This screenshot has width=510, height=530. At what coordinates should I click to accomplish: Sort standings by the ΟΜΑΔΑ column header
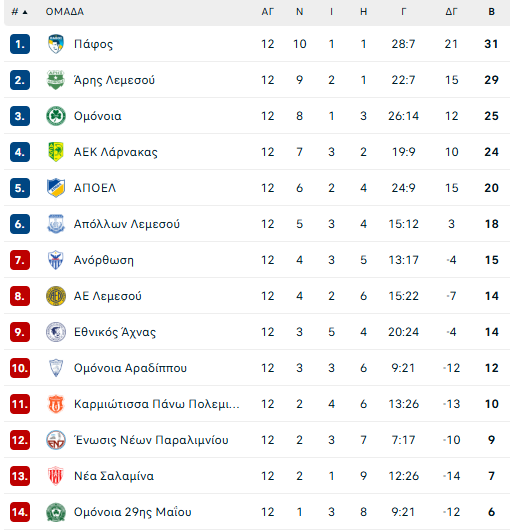coord(65,12)
